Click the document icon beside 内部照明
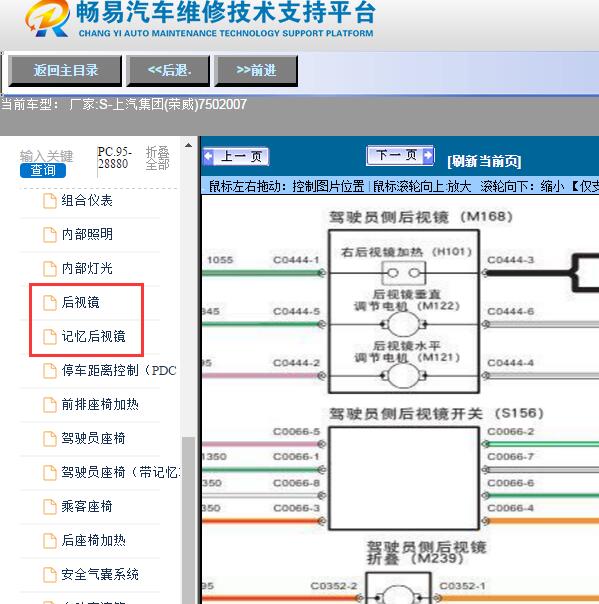Image resolution: width=599 pixels, height=604 pixels. [x=50, y=235]
